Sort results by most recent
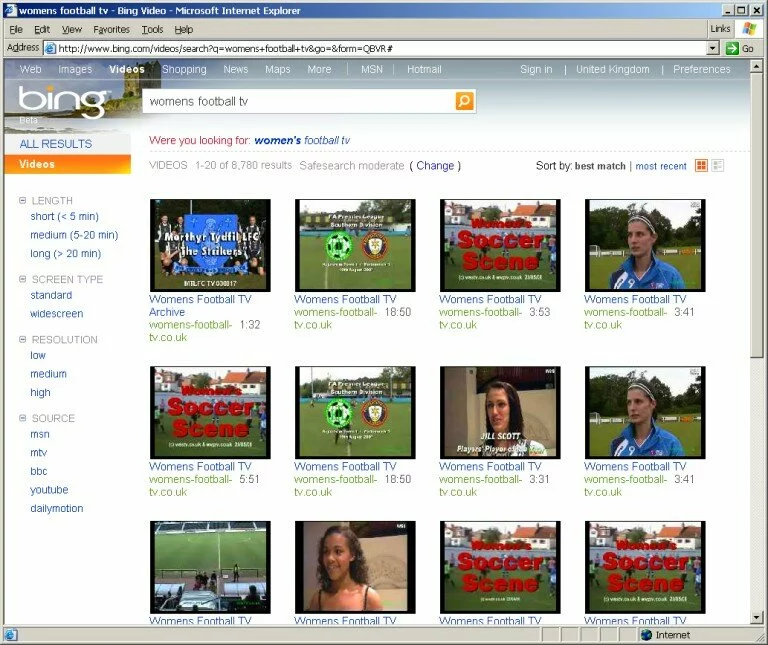Image resolution: width=768 pixels, height=645 pixels. [x=661, y=166]
